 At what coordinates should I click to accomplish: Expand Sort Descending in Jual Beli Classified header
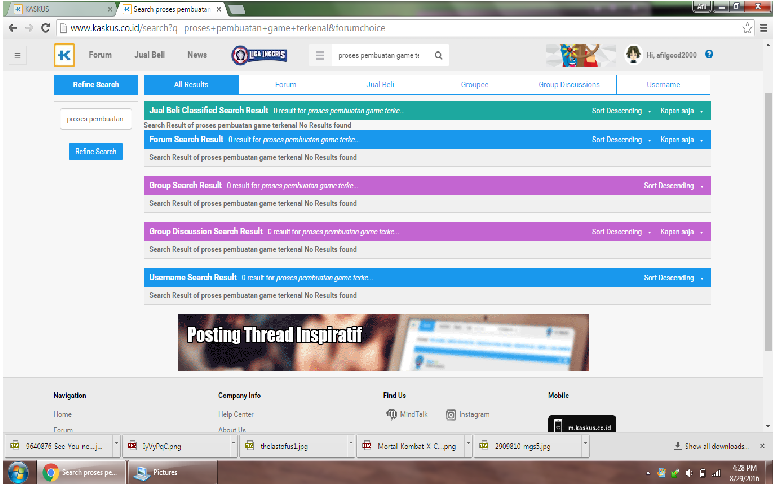tap(621, 111)
